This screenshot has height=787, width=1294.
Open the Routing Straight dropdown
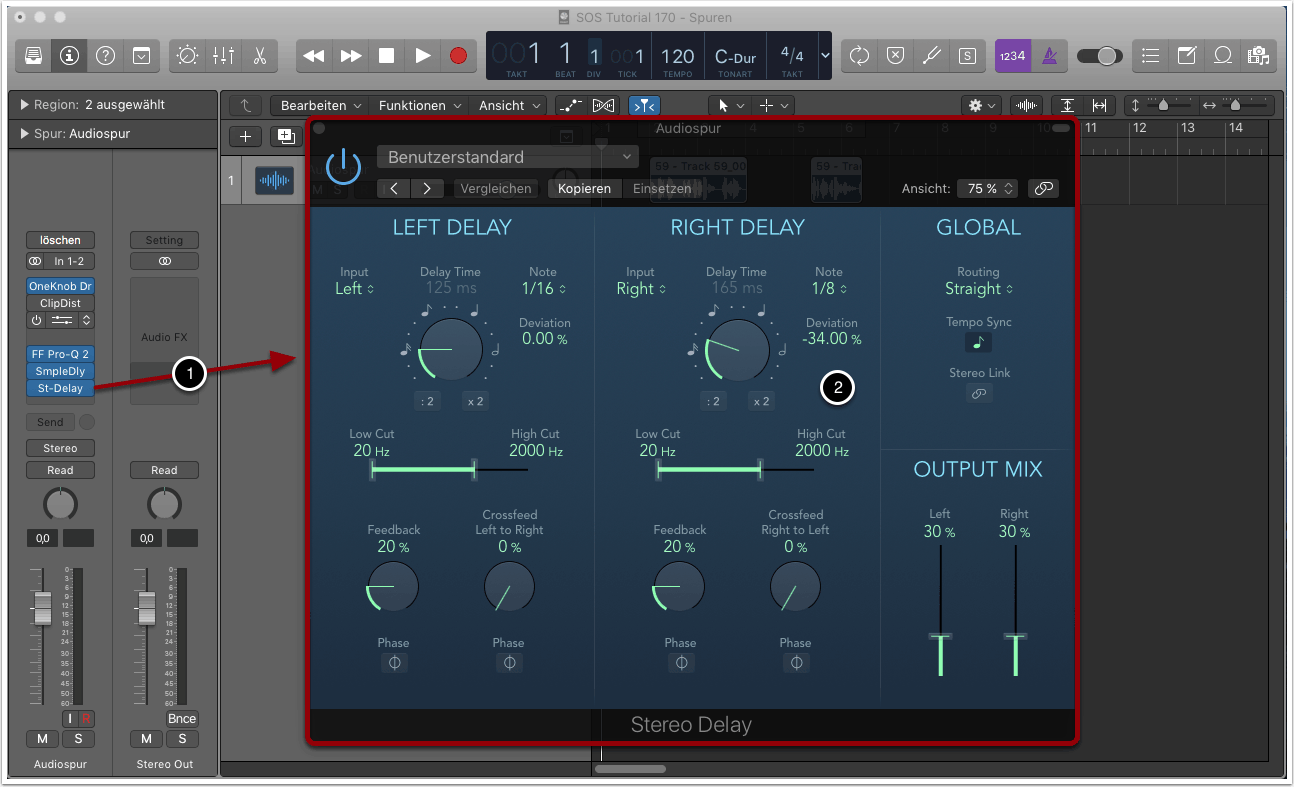tap(978, 289)
